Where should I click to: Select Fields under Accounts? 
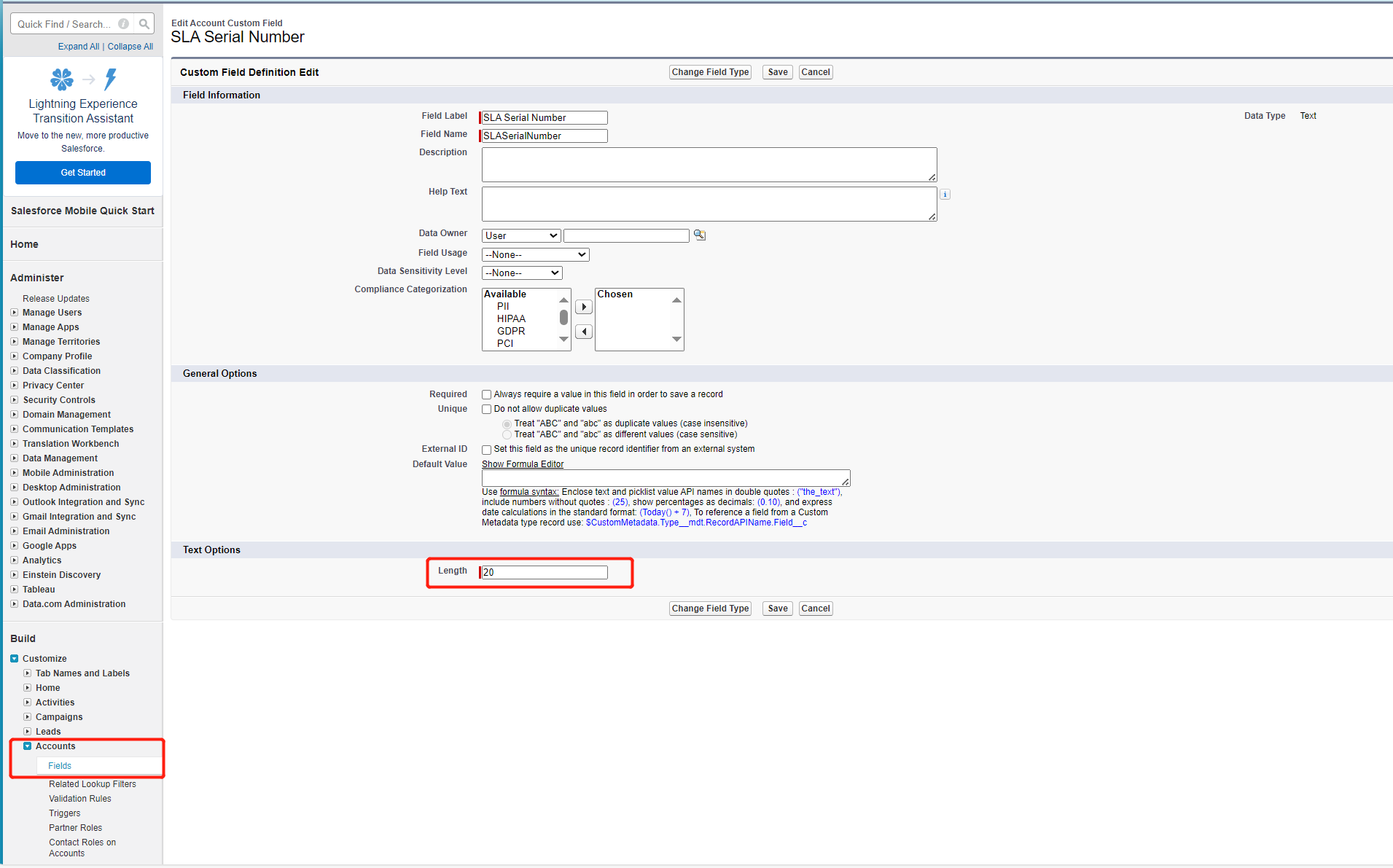tap(59, 765)
